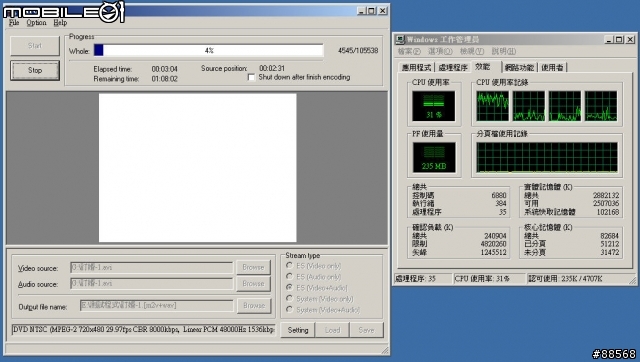Click the second CPU usage history graph
Image resolution: width=640 pixels, height=362 pixels.
(529, 106)
